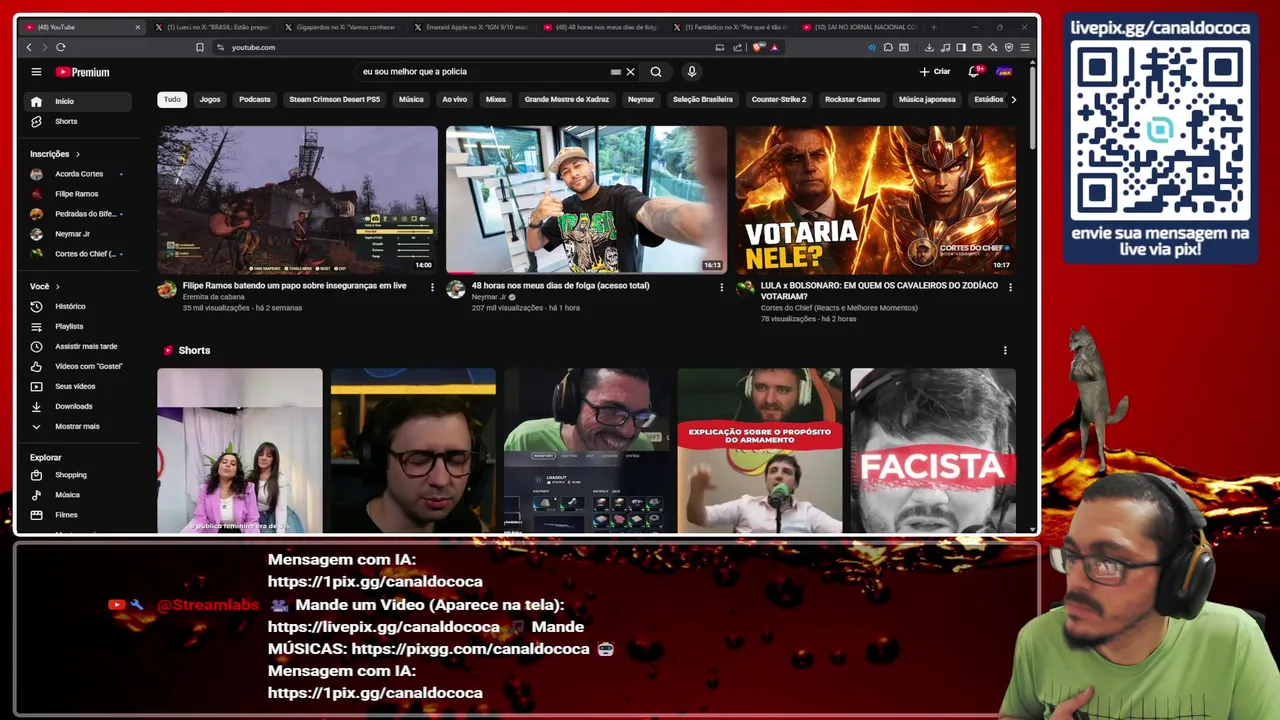
Task: Show more filter chips with right arrow
Action: (1013, 99)
